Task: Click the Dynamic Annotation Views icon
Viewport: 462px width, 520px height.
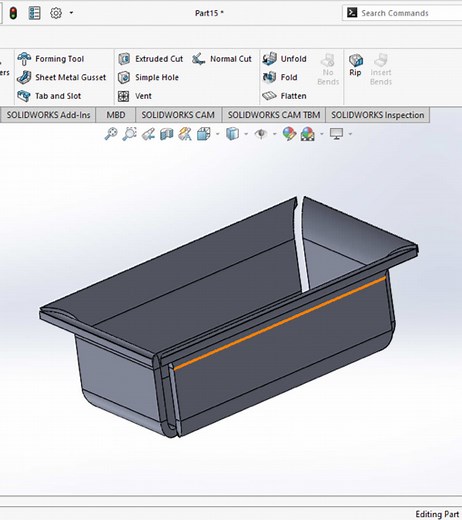Action: pyautogui.click(x=185, y=134)
